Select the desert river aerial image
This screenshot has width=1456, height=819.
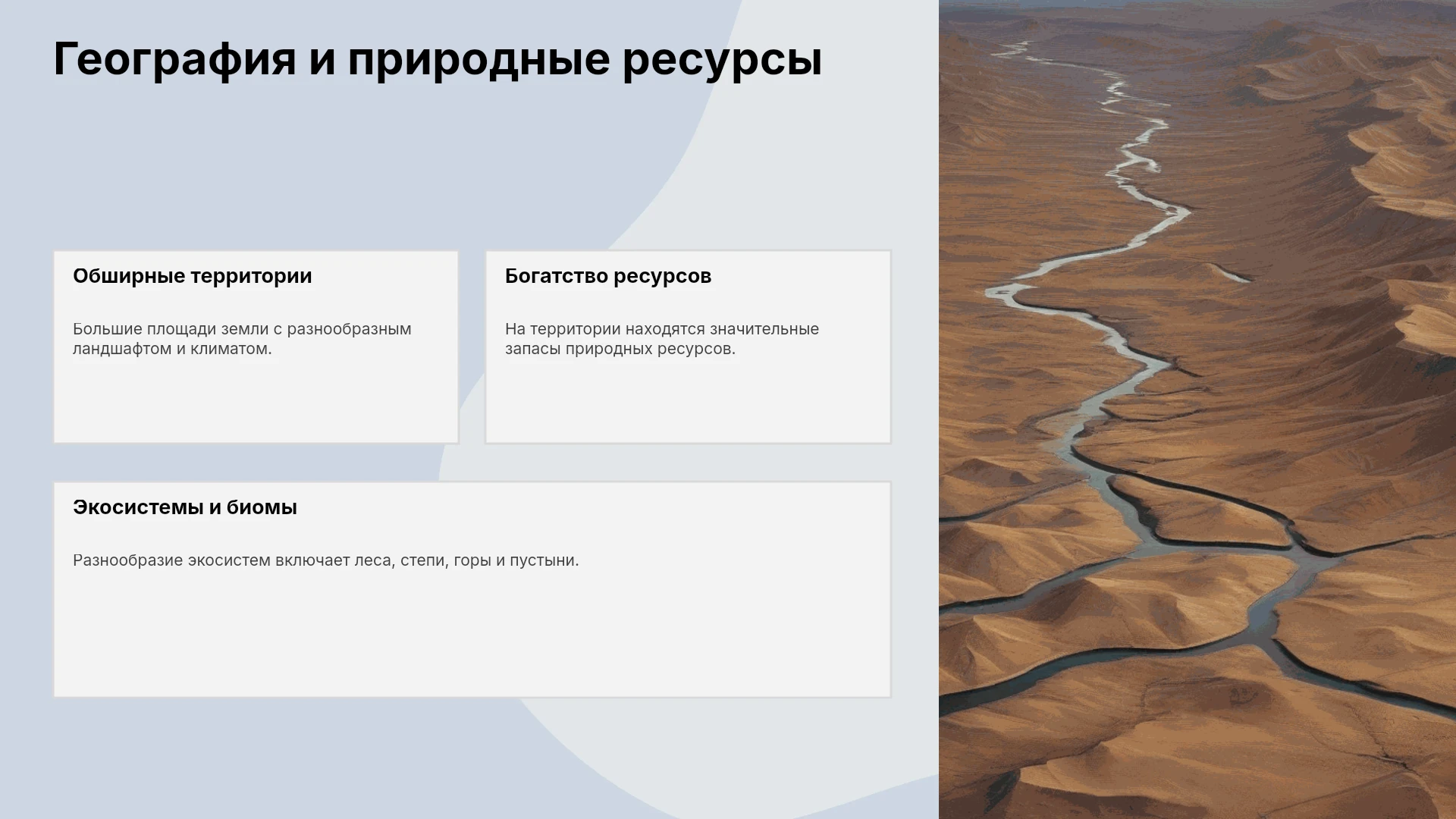point(1197,409)
